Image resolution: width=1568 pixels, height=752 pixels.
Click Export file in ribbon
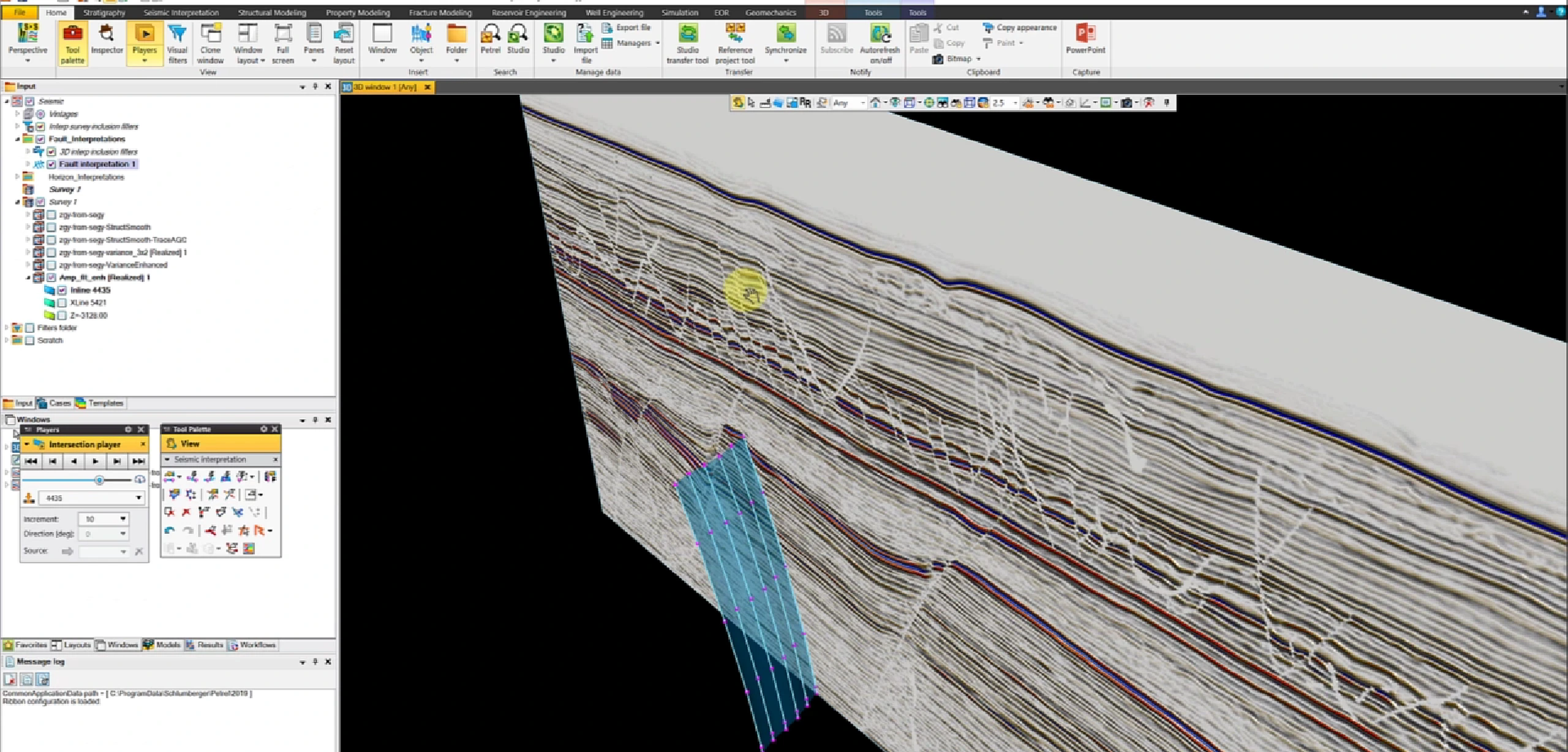click(626, 28)
